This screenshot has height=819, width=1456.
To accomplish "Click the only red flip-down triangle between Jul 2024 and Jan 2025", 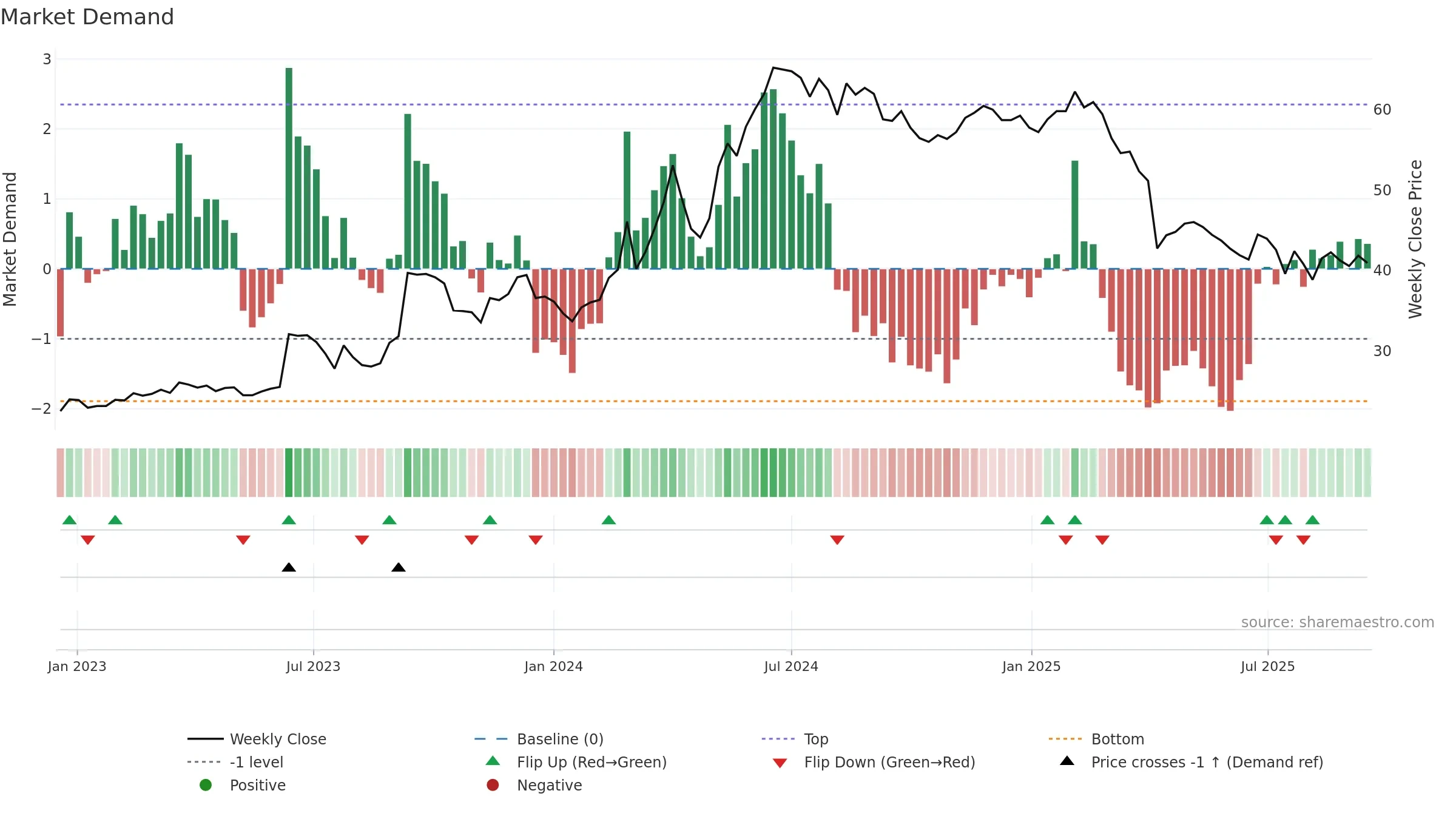I will 837,540.
